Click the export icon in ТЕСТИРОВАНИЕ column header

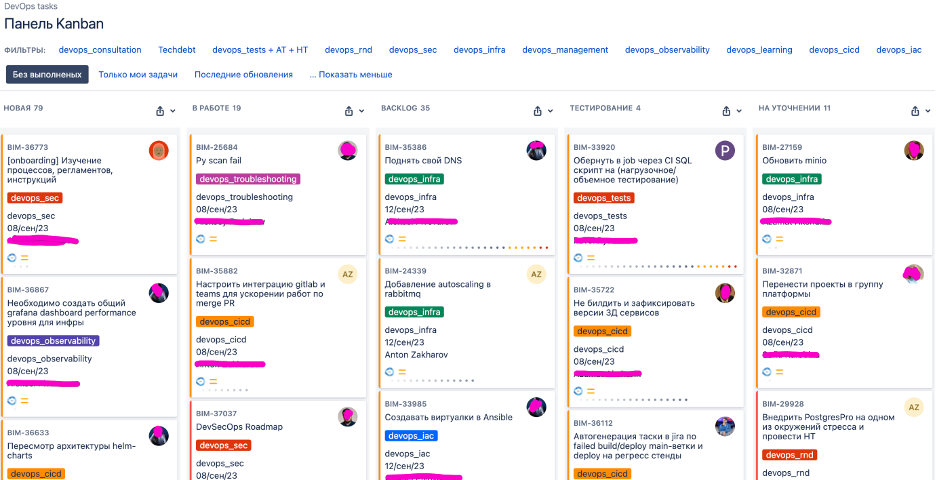pyautogui.click(x=726, y=111)
